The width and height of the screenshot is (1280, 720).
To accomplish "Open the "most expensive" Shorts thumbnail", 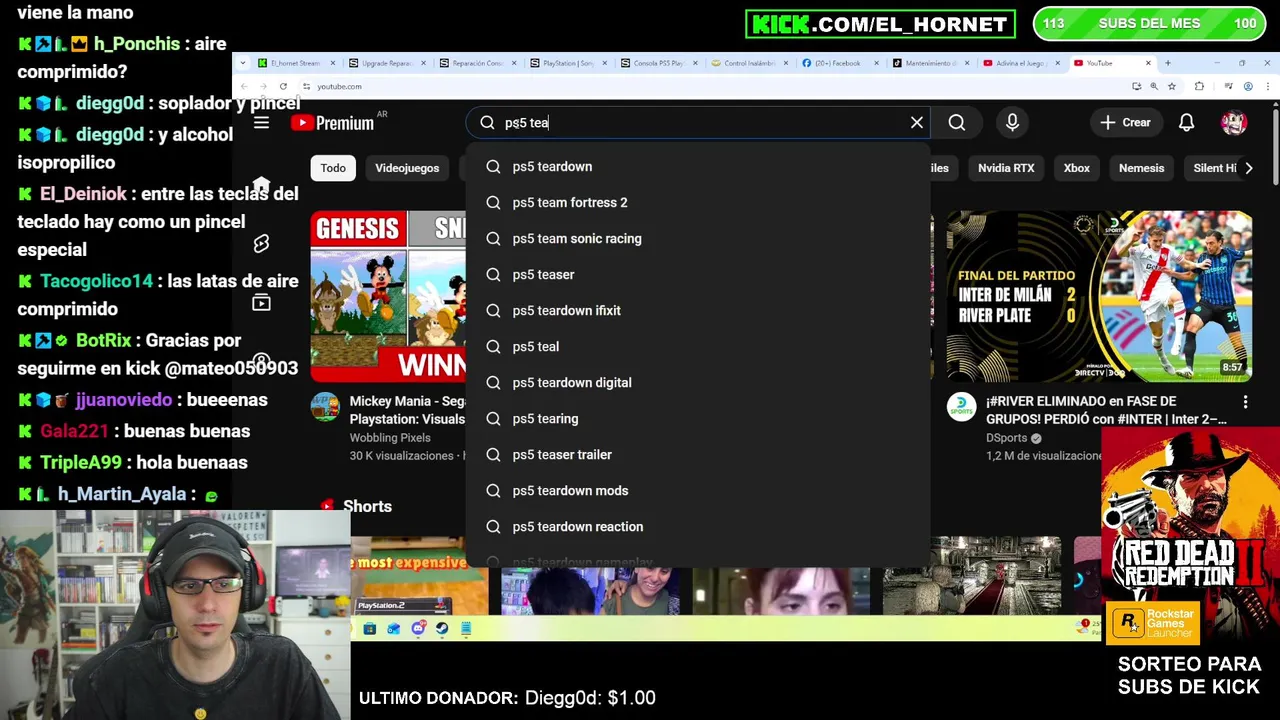I will click(x=419, y=576).
